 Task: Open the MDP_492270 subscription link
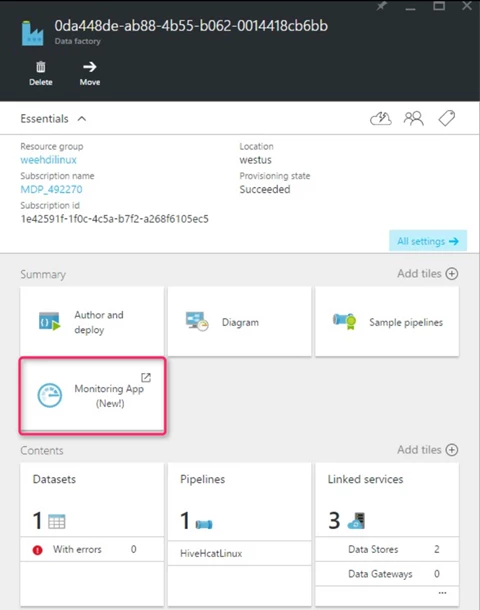tap(51, 189)
